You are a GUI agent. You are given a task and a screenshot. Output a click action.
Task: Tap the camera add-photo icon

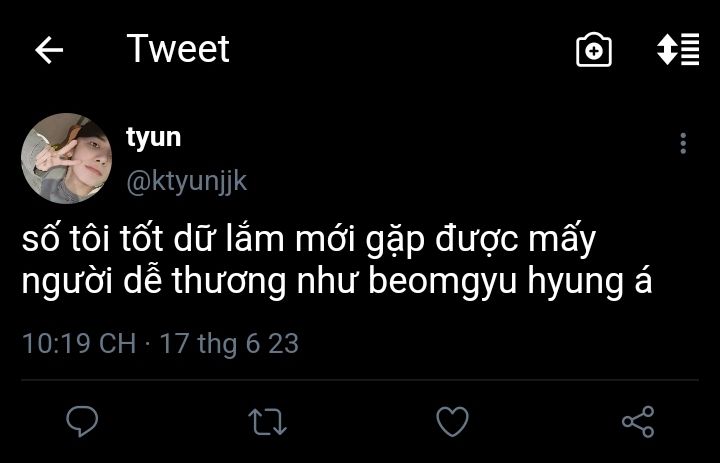pos(594,50)
